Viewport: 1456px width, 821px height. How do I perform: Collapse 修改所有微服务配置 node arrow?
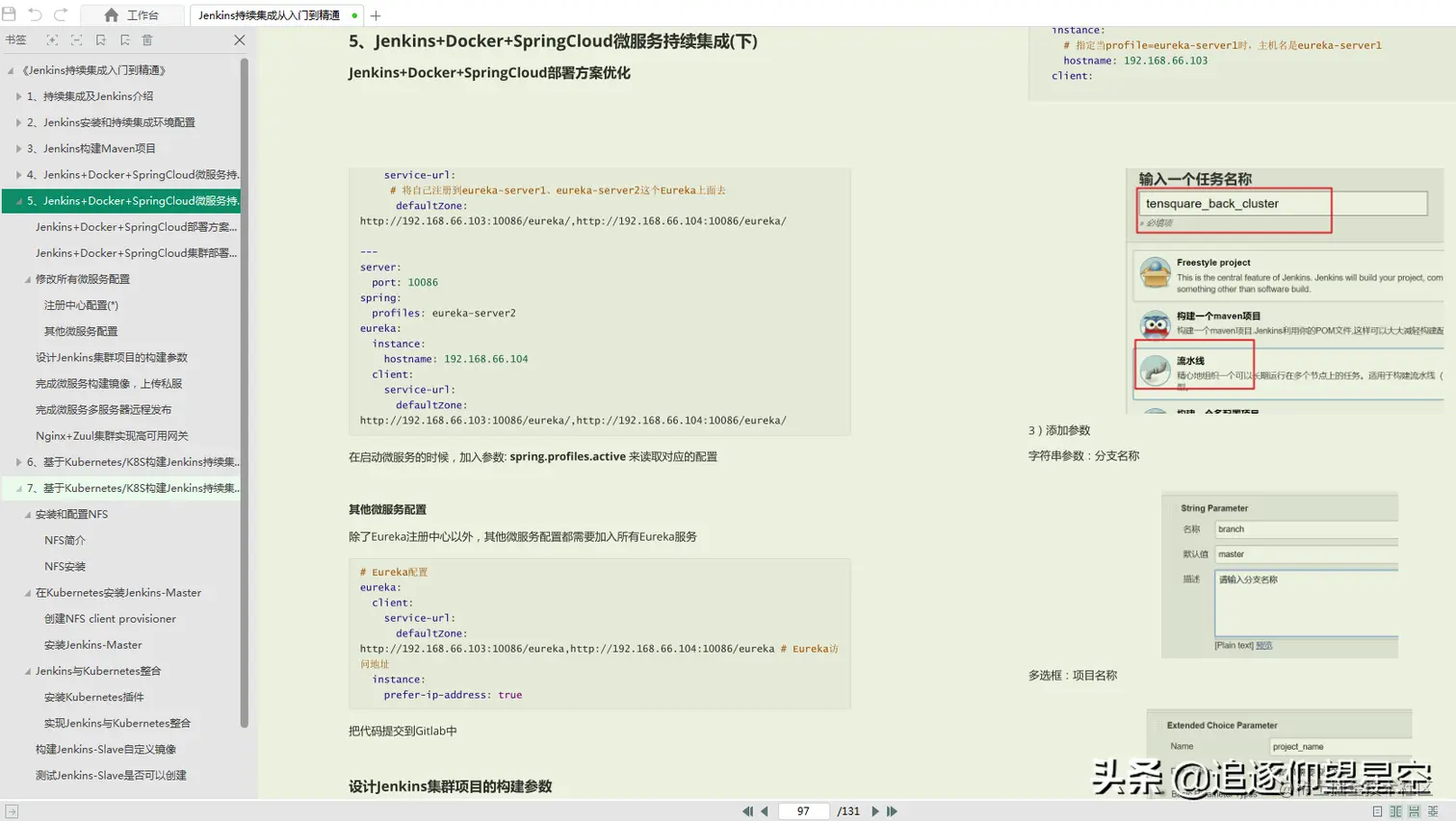27,279
